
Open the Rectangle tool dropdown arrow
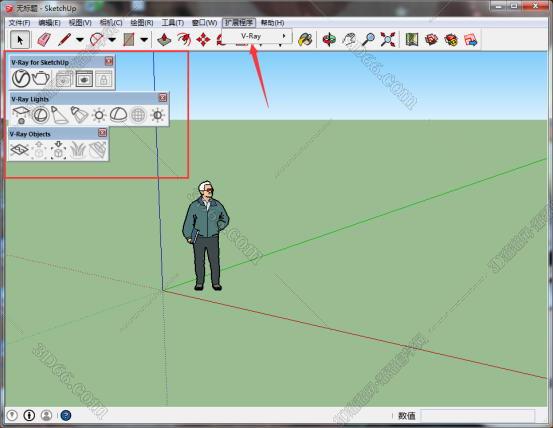(x=144, y=39)
